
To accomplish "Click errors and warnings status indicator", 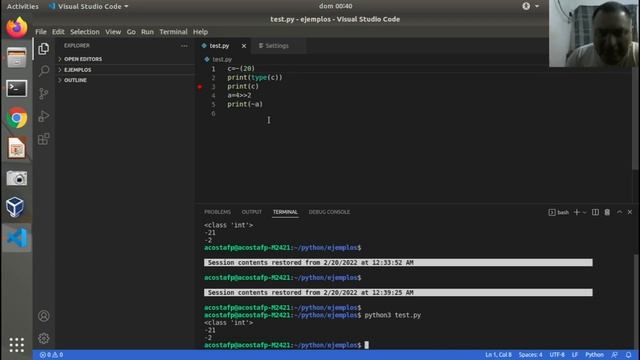I will point(51,355).
